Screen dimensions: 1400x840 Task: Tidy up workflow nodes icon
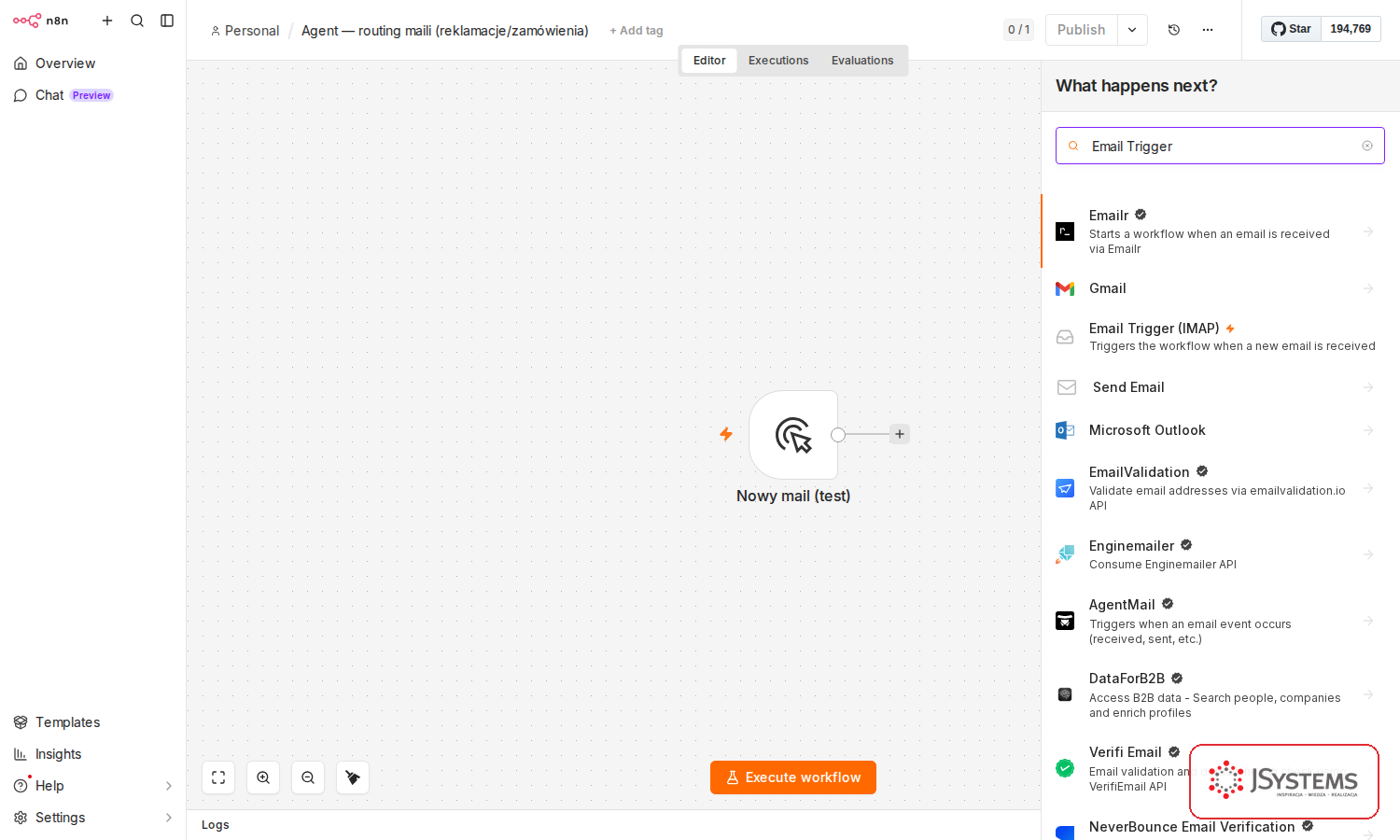point(353,777)
